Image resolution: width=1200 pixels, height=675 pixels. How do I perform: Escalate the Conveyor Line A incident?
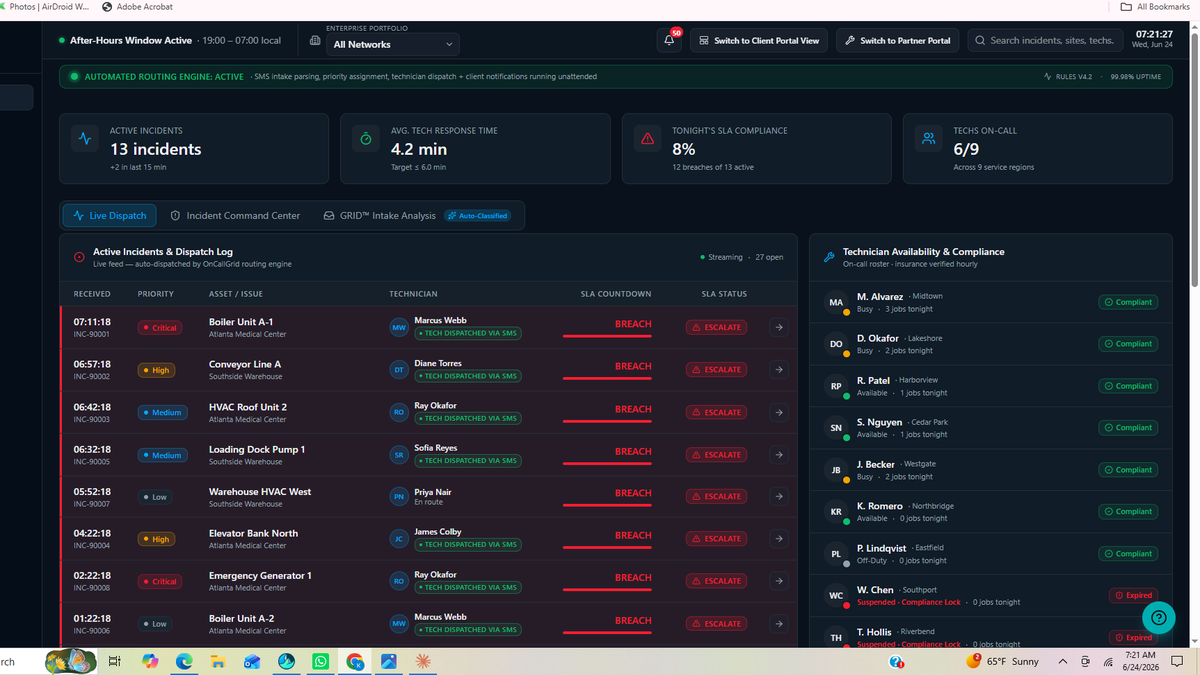716,370
